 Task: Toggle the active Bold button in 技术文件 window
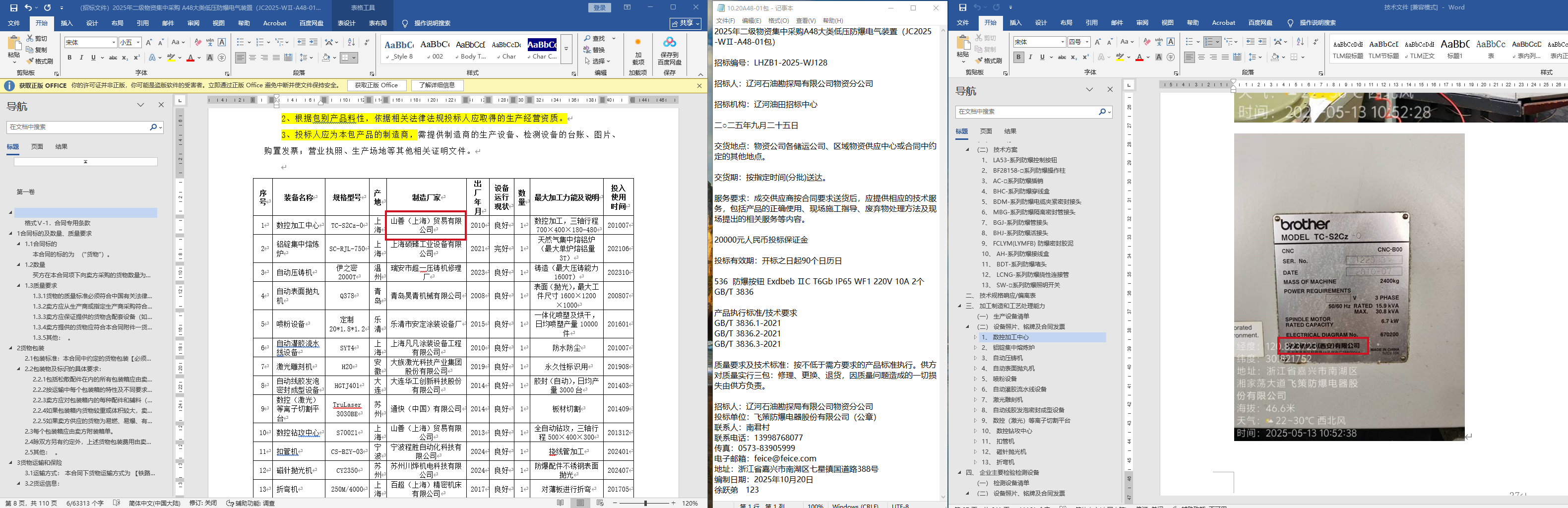click(x=1018, y=57)
